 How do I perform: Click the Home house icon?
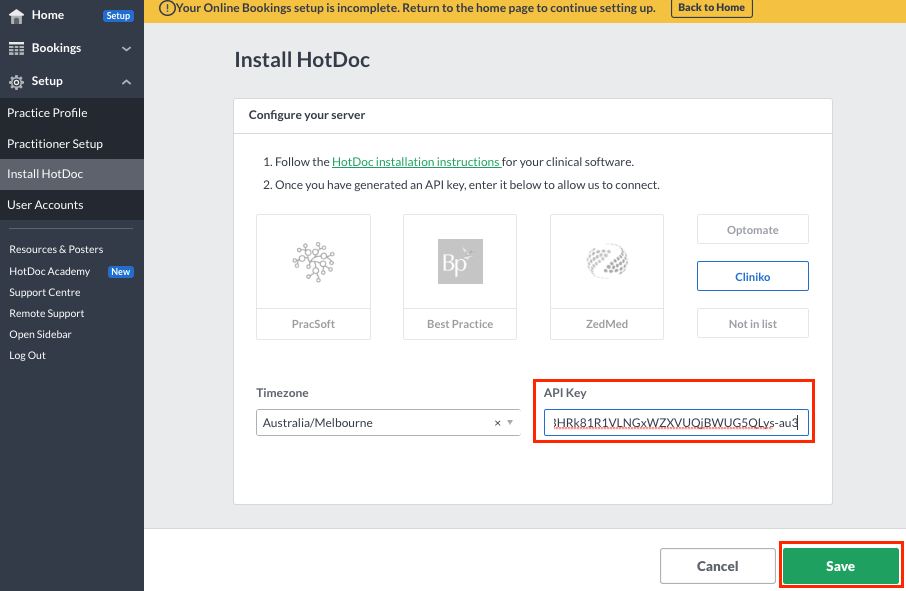[16, 16]
